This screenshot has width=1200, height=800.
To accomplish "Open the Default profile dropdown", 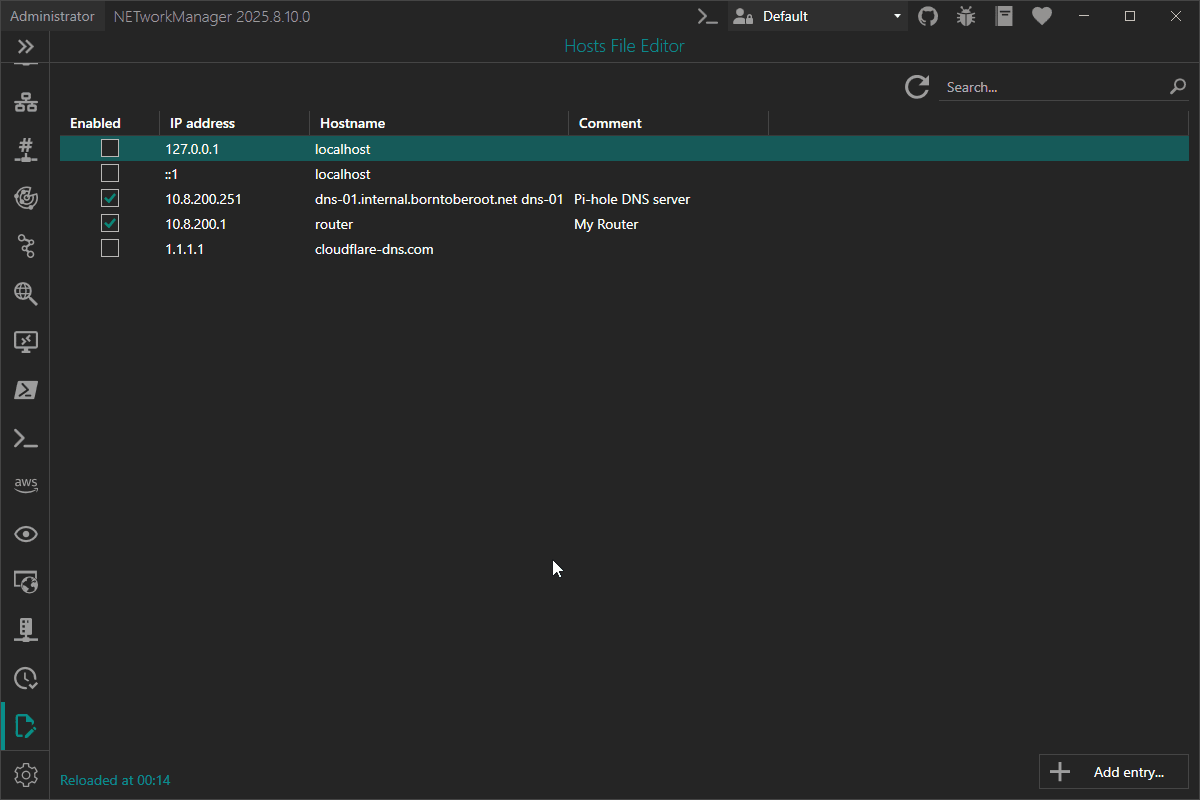I will tap(818, 16).
